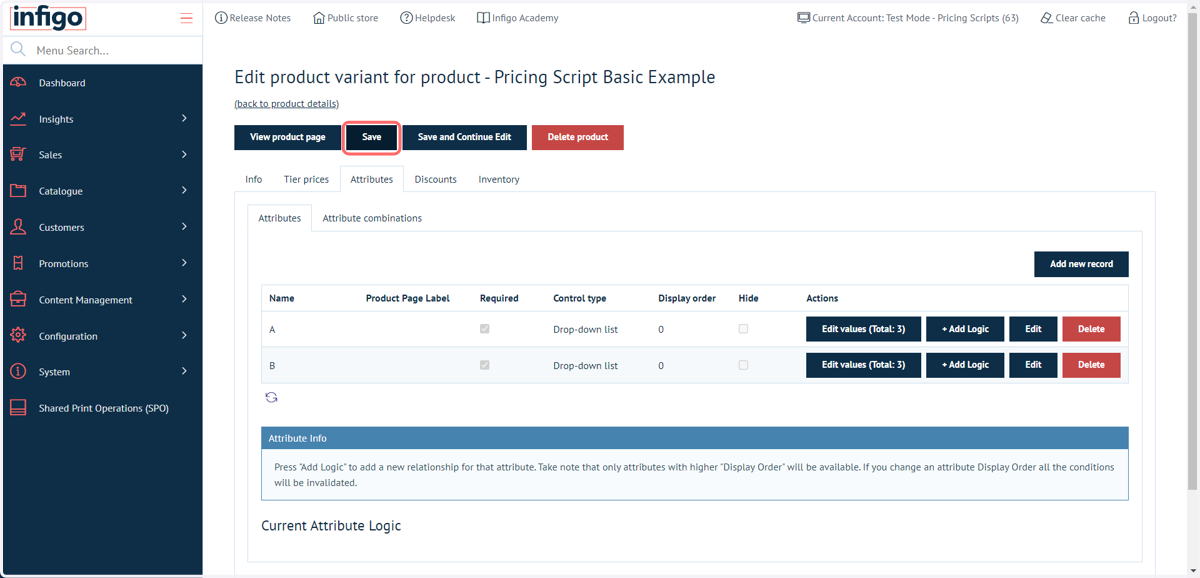1200x578 pixels.
Task: Click the Catalogue folder icon
Action: (x=18, y=190)
